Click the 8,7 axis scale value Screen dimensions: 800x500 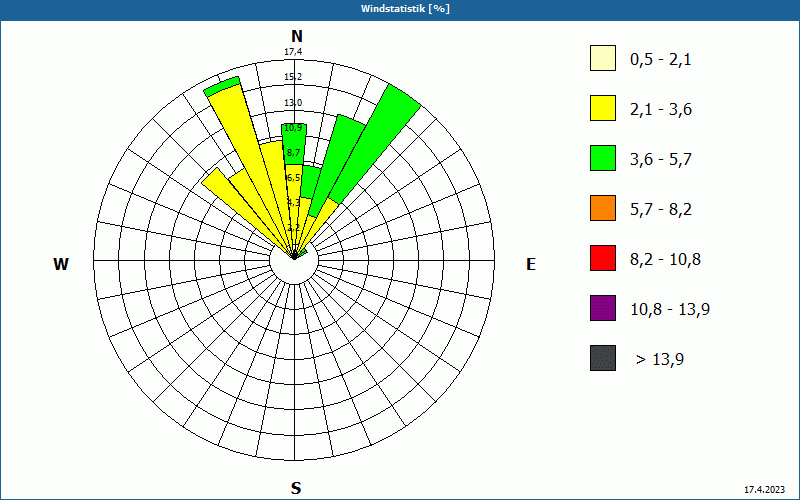[293, 153]
